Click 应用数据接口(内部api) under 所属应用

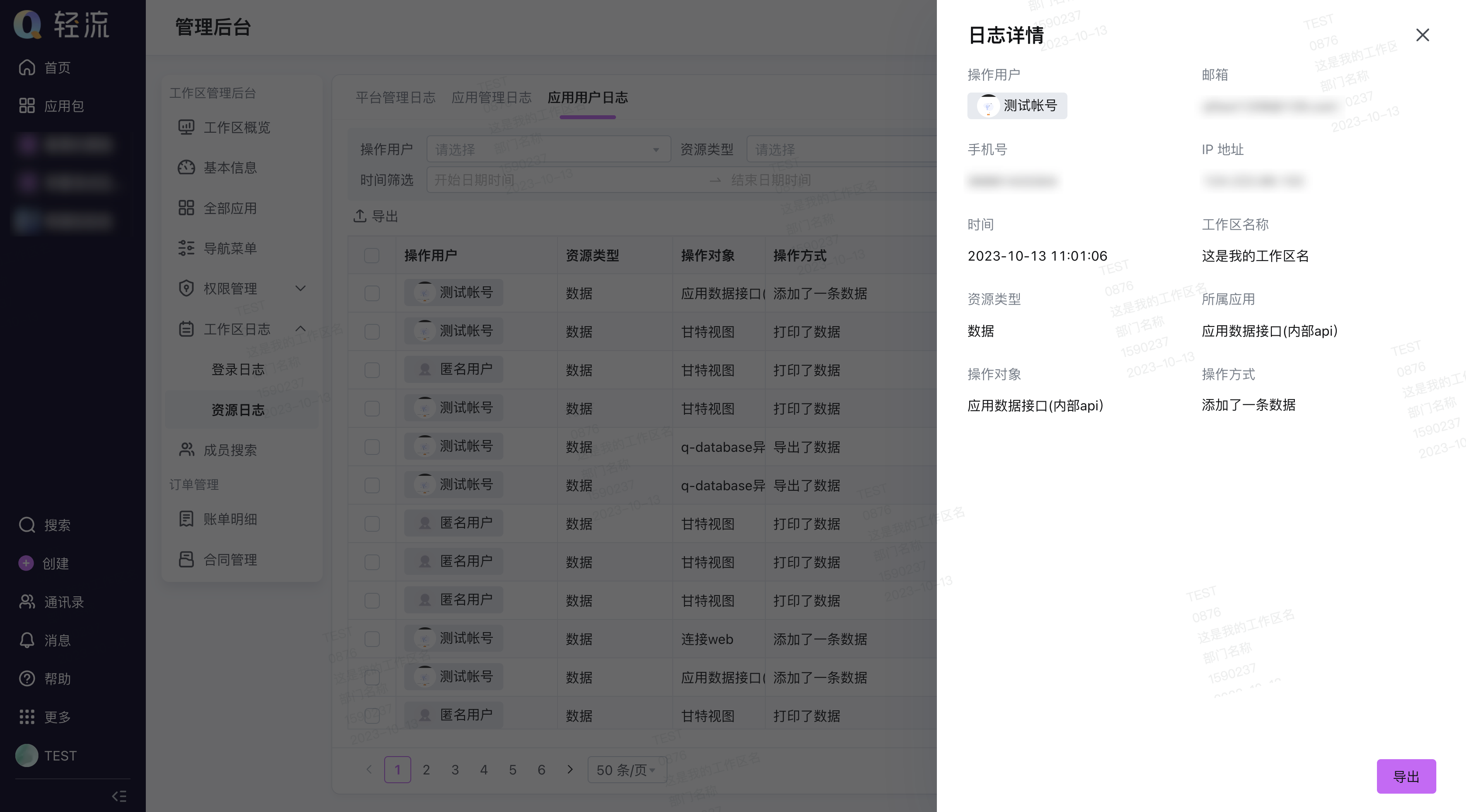[x=1269, y=330]
